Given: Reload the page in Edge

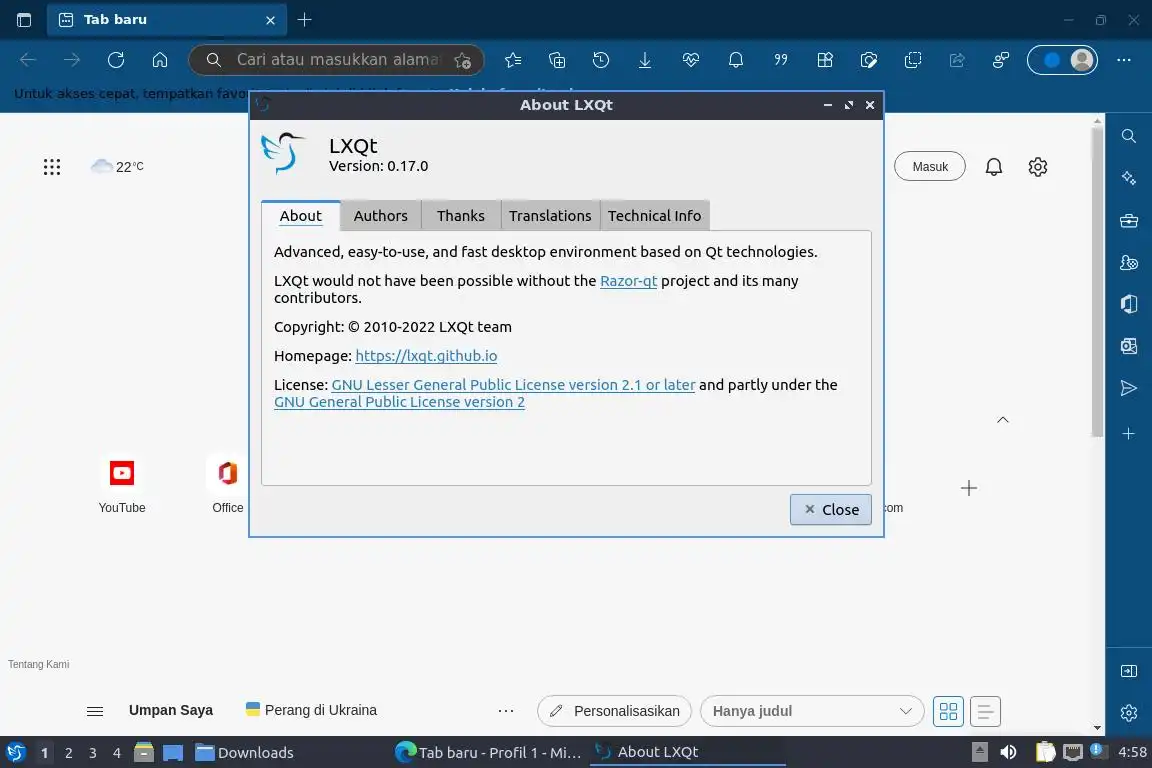Looking at the screenshot, I should (x=115, y=60).
